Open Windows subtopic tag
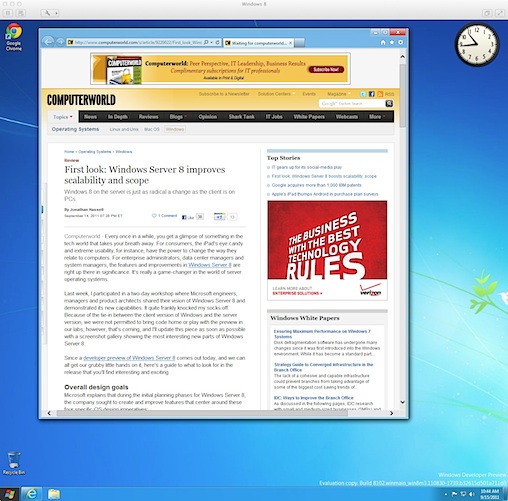Viewport: 508px width, 501px height. tap(175, 129)
